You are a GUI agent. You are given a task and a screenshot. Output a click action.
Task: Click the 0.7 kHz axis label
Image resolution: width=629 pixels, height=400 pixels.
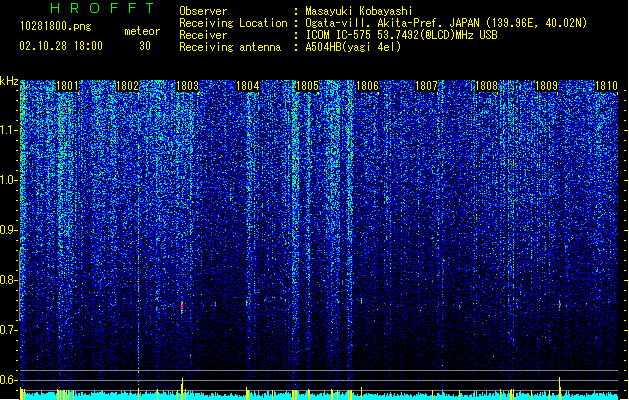point(9,330)
